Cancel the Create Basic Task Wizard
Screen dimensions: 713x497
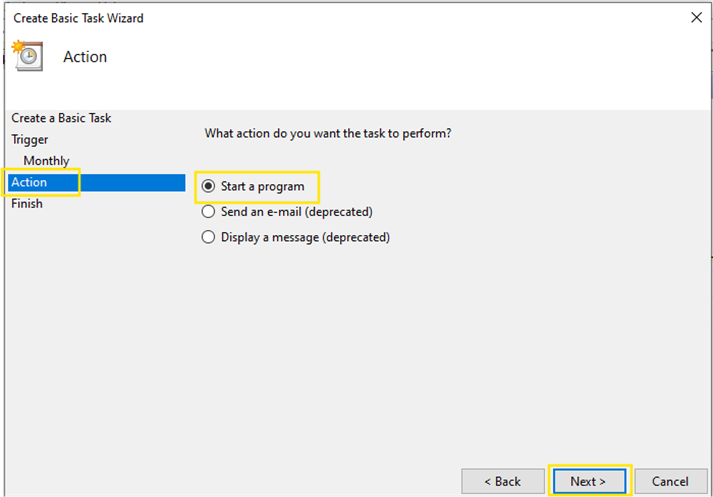[671, 481]
